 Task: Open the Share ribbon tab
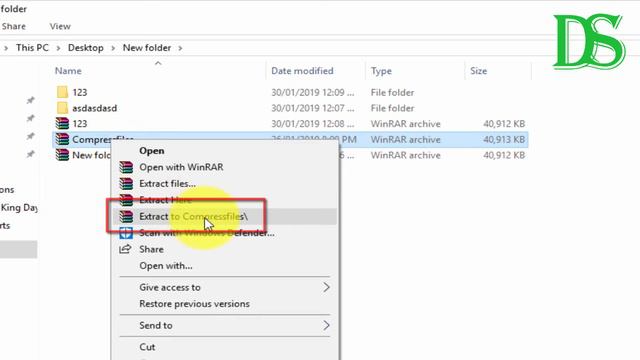[x=13, y=26]
